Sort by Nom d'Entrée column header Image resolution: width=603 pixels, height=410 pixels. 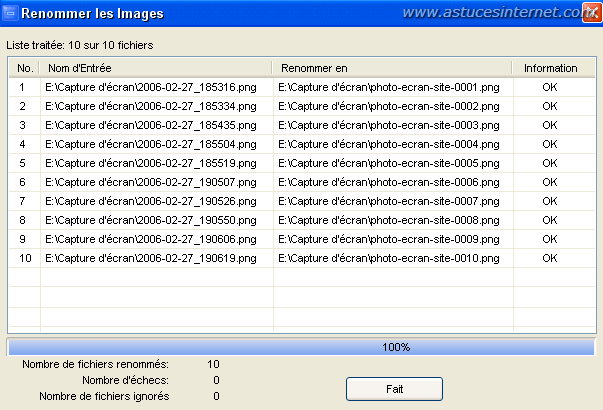tap(155, 68)
